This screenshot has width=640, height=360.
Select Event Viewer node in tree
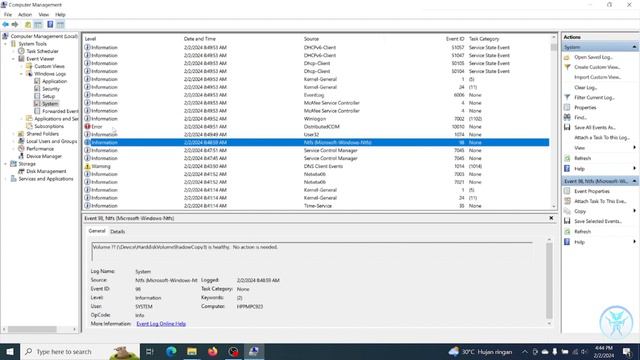pos(40,59)
